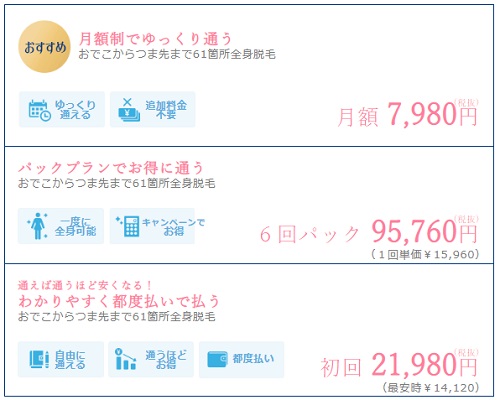Click the descending bar chart icon

[x=125, y=359]
